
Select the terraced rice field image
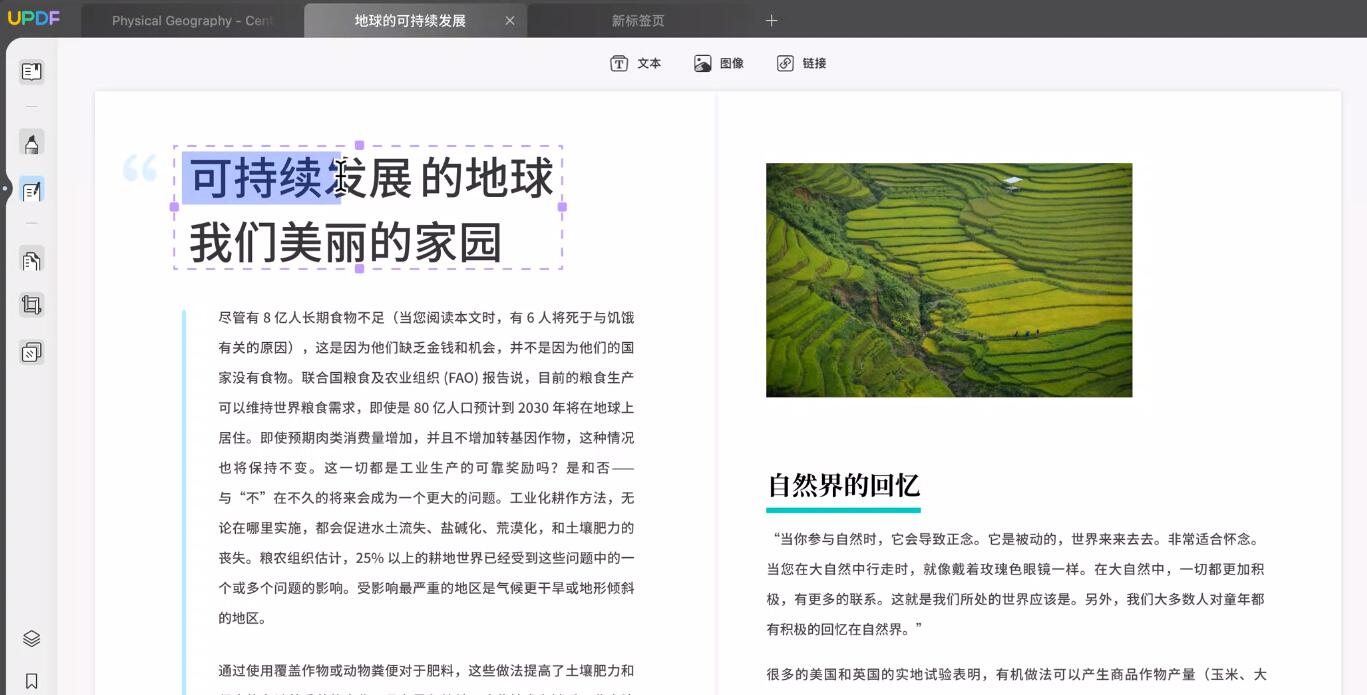(949, 280)
